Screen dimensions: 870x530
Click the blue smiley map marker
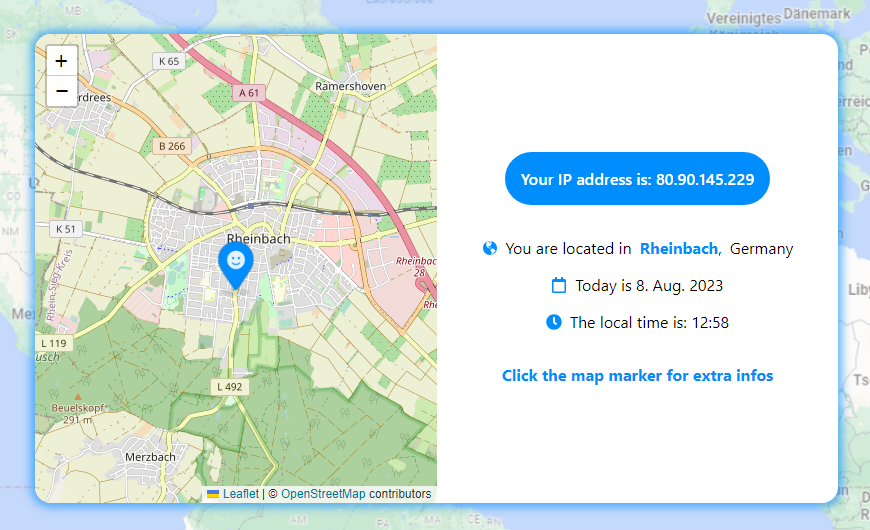coord(236,265)
